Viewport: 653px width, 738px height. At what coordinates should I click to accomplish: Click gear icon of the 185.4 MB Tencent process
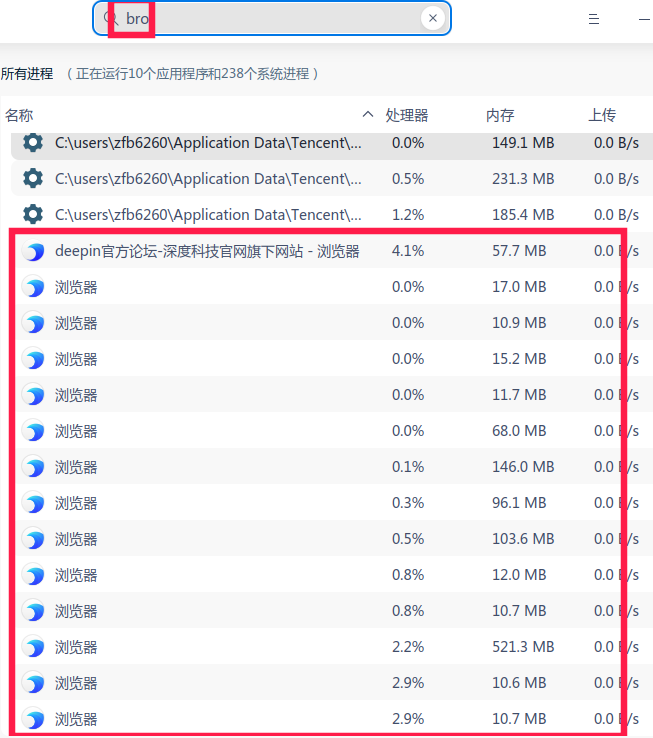click(33, 215)
